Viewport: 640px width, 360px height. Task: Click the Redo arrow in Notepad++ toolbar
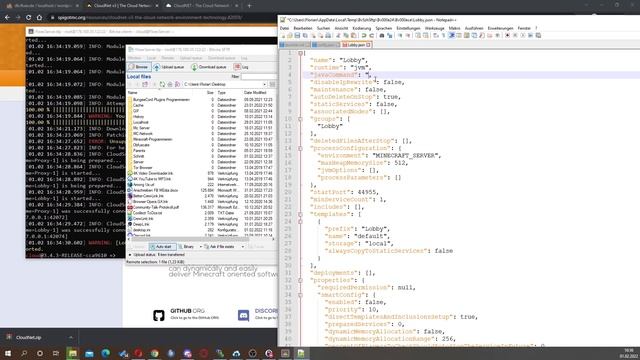[371, 36]
